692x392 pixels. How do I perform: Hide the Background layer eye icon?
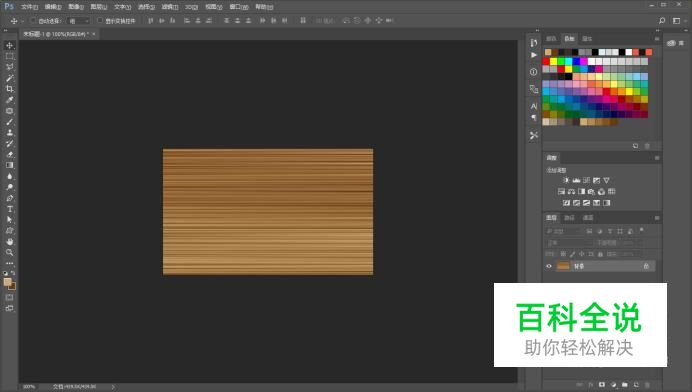point(549,266)
